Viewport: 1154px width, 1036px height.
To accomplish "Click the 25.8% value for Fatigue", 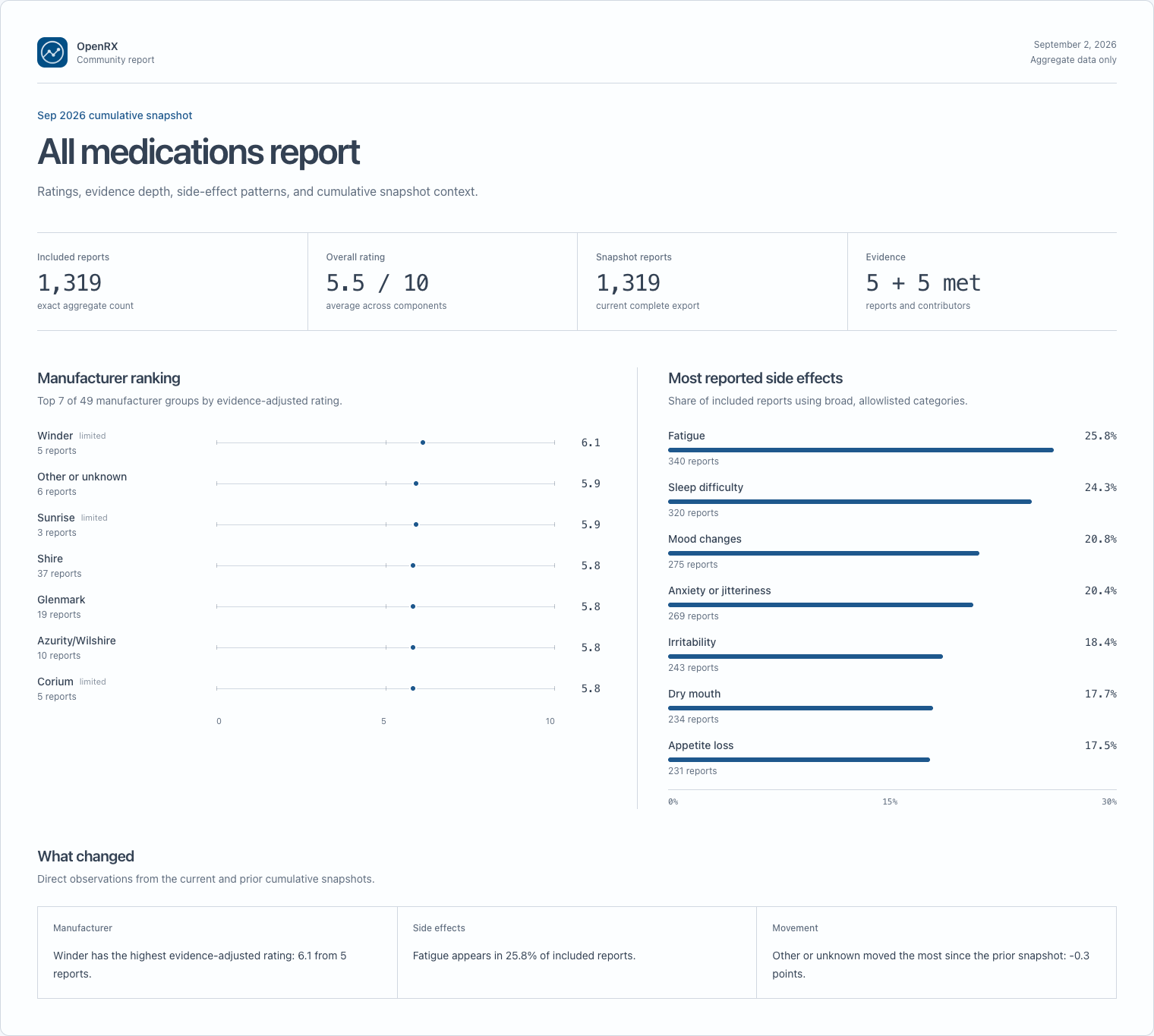I will 1101,436.
